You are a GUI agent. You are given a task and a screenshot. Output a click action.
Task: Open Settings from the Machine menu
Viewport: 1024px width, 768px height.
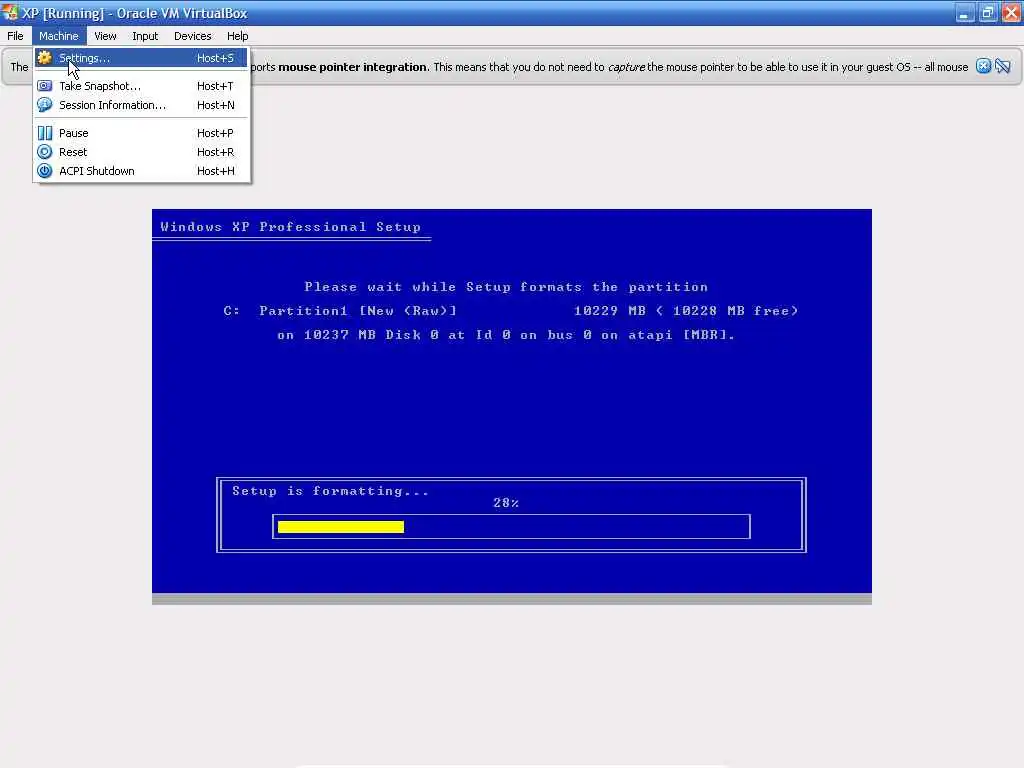pyautogui.click(x=141, y=58)
